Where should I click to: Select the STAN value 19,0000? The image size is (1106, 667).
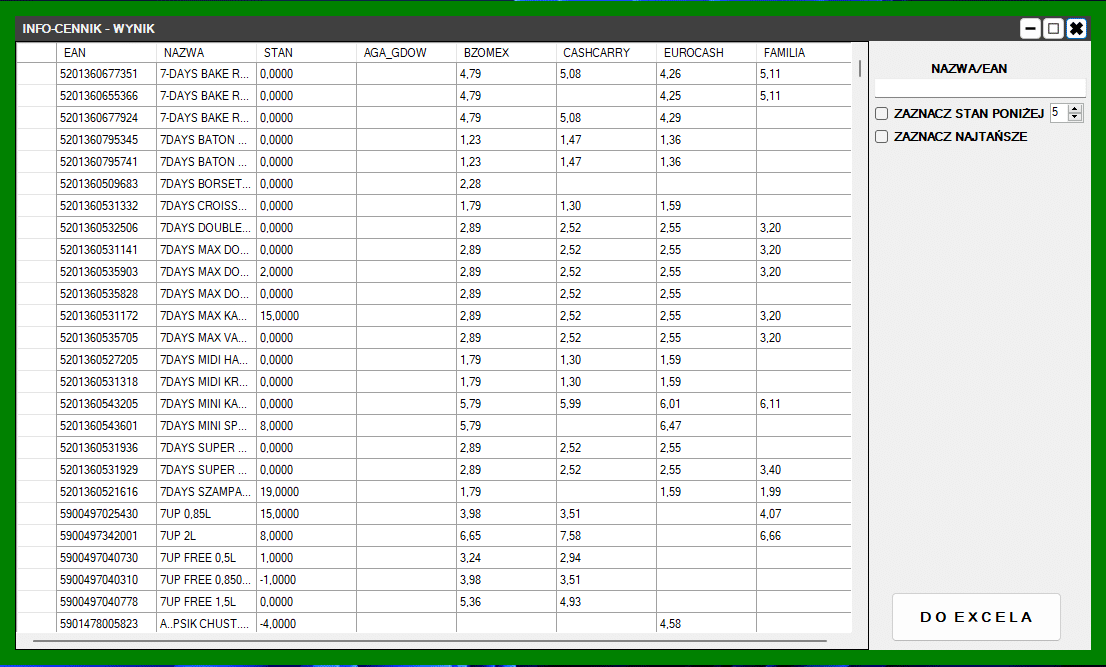tap(306, 491)
